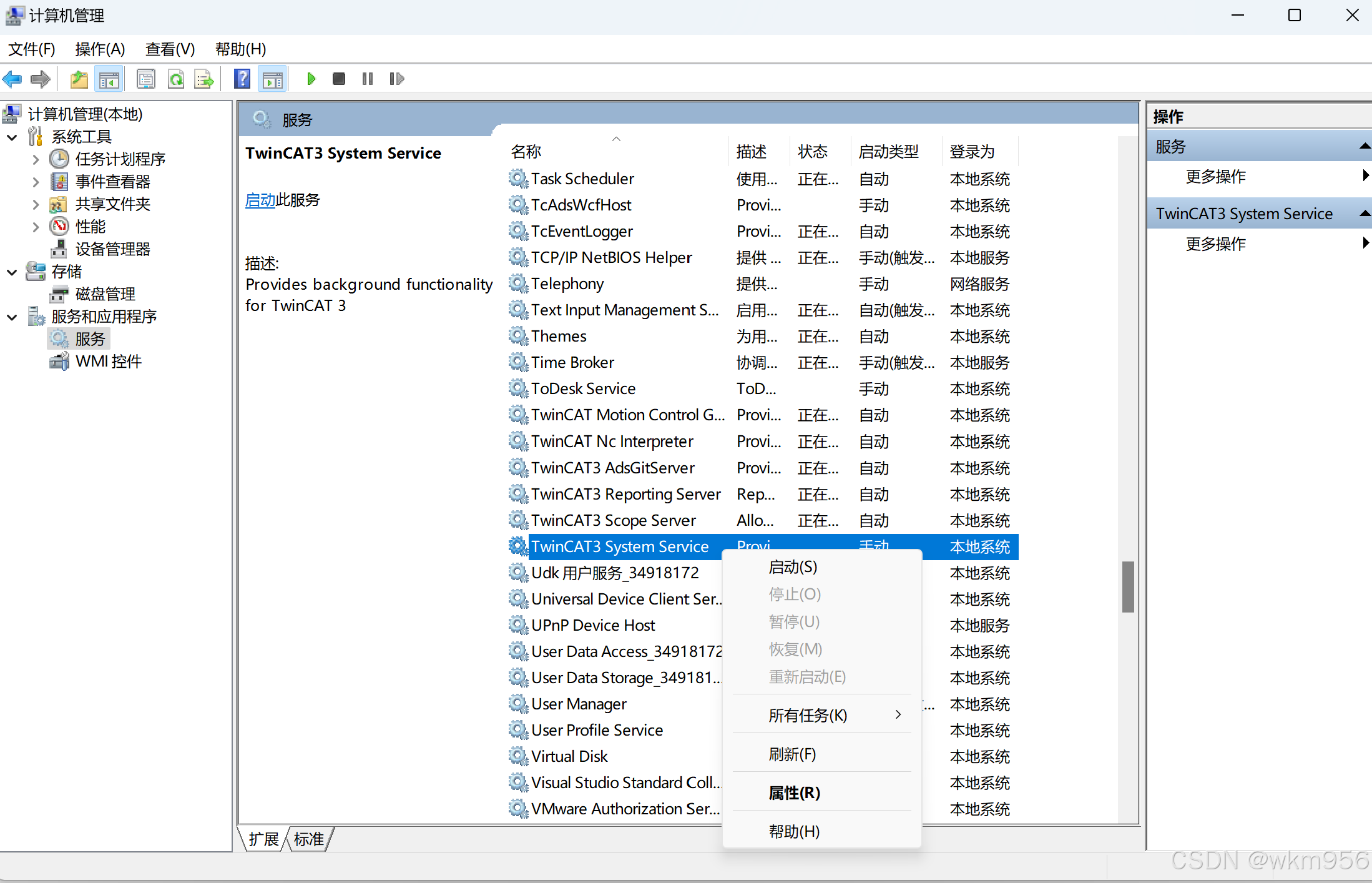The image size is (1372, 883).
Task: Select the 任务计划程序 tree node
Action: coord(120,159)
